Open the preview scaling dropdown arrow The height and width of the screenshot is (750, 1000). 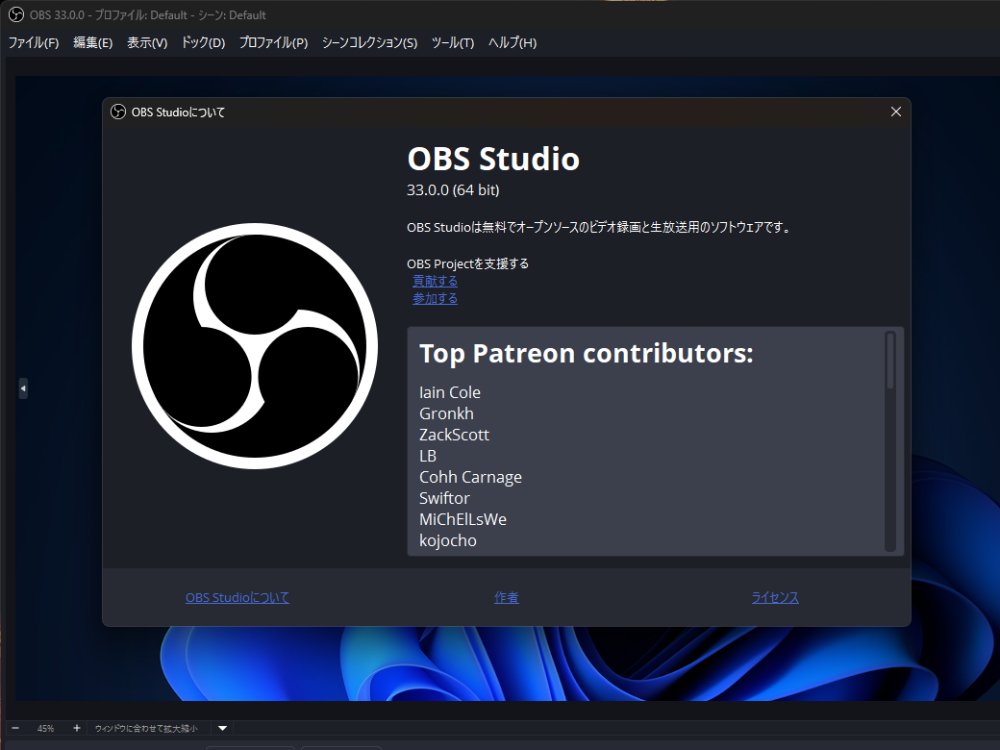tap(223, 728)
